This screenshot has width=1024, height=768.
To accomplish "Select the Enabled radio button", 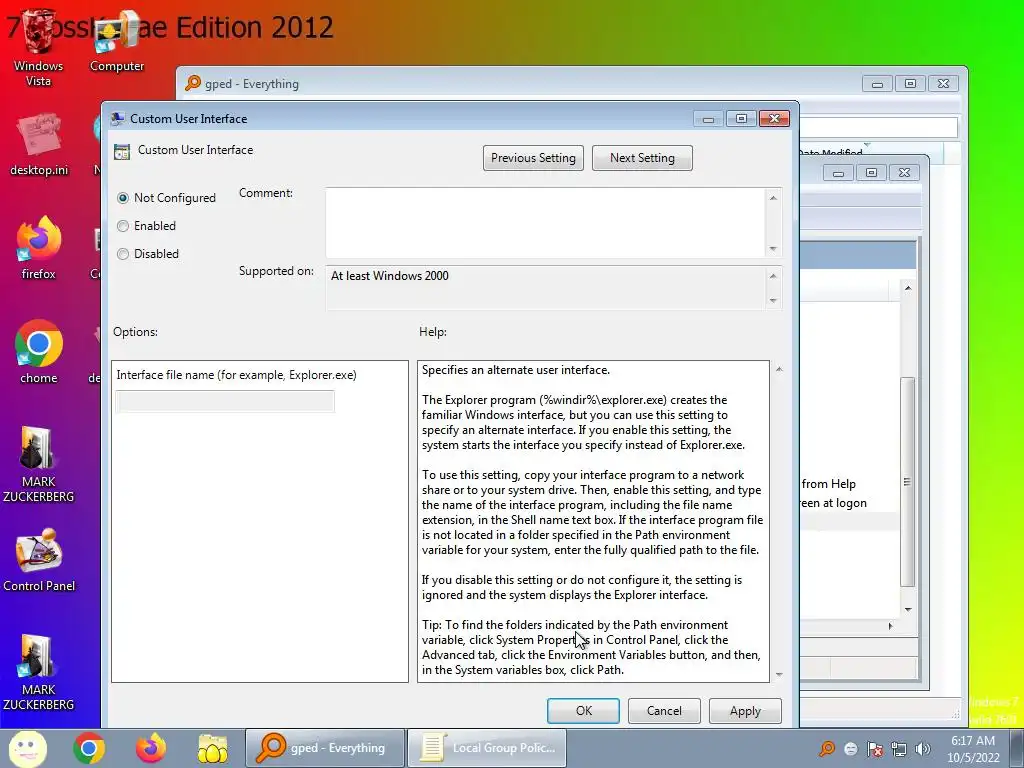I will [123, 226].
